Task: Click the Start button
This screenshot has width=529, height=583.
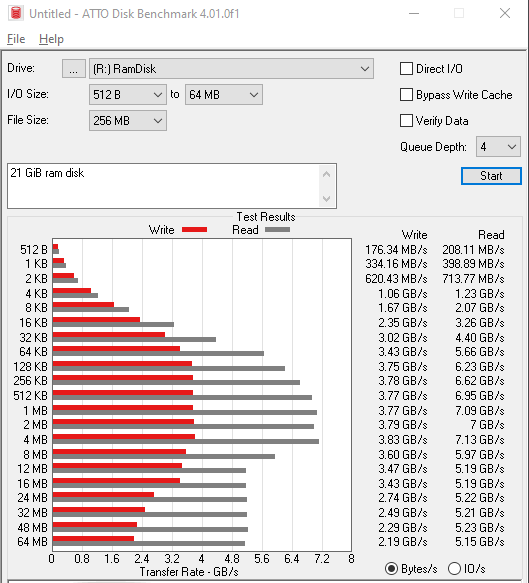Action: pyautogui.click(x=491, y=176)
